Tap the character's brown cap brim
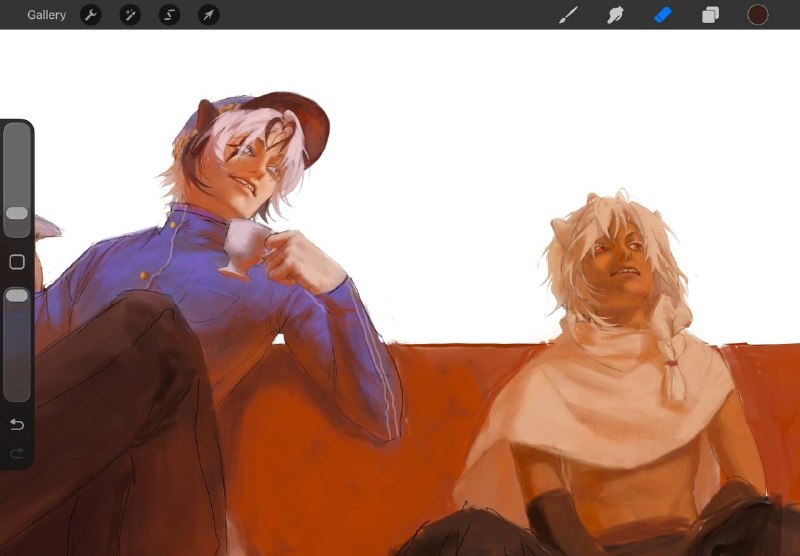Screen dimensions: 800x556 coord(301,122)
